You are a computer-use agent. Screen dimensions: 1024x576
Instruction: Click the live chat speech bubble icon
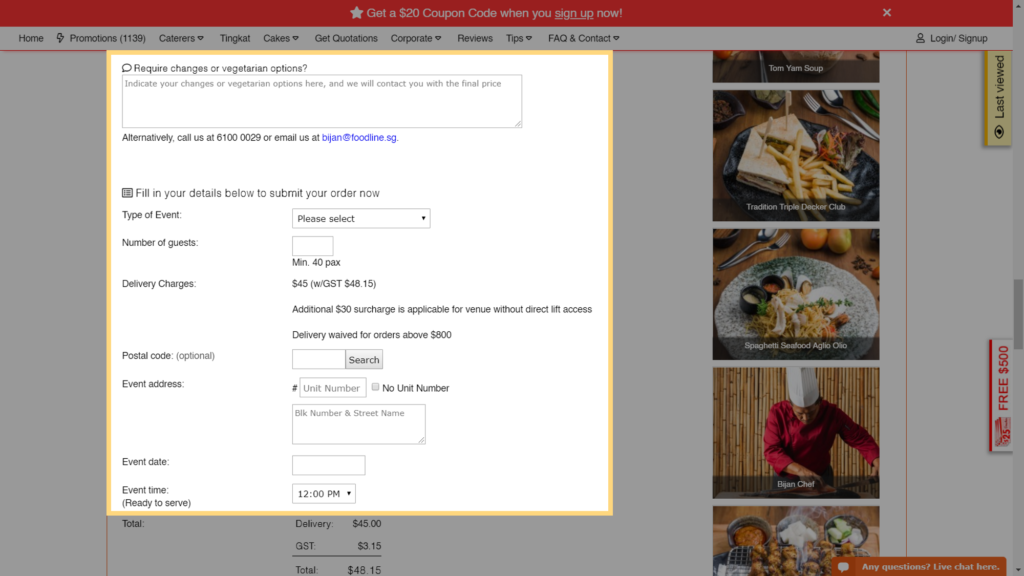[845, 567]
